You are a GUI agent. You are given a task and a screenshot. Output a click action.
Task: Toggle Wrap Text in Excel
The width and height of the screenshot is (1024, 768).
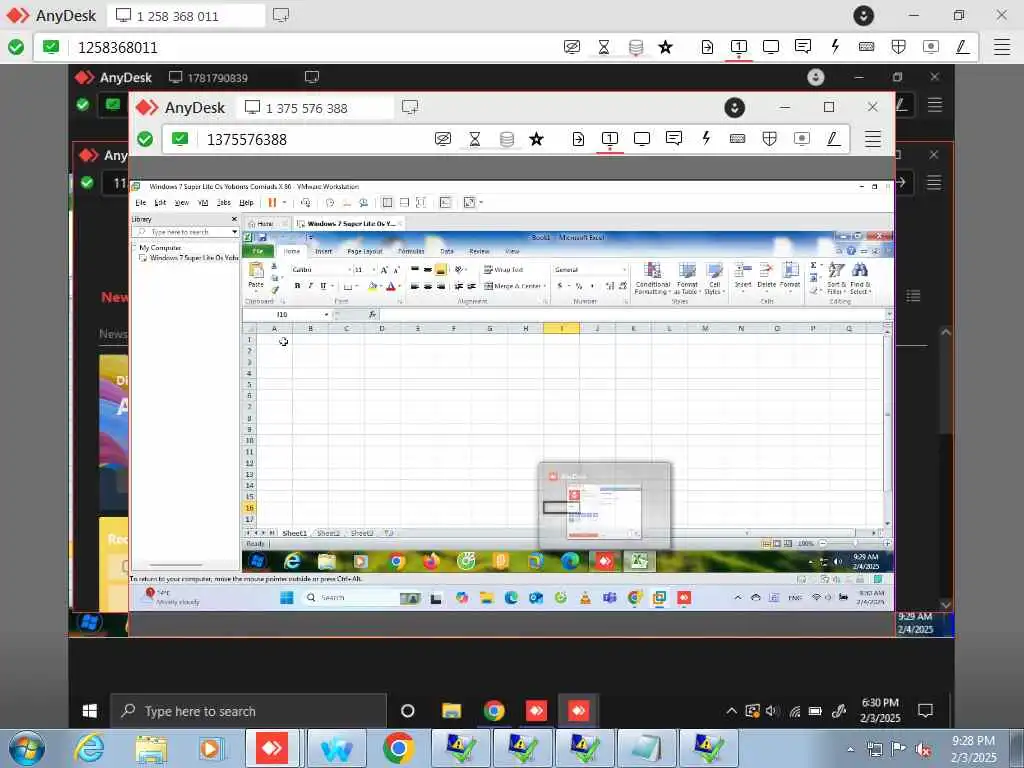[x=504, y=269]
